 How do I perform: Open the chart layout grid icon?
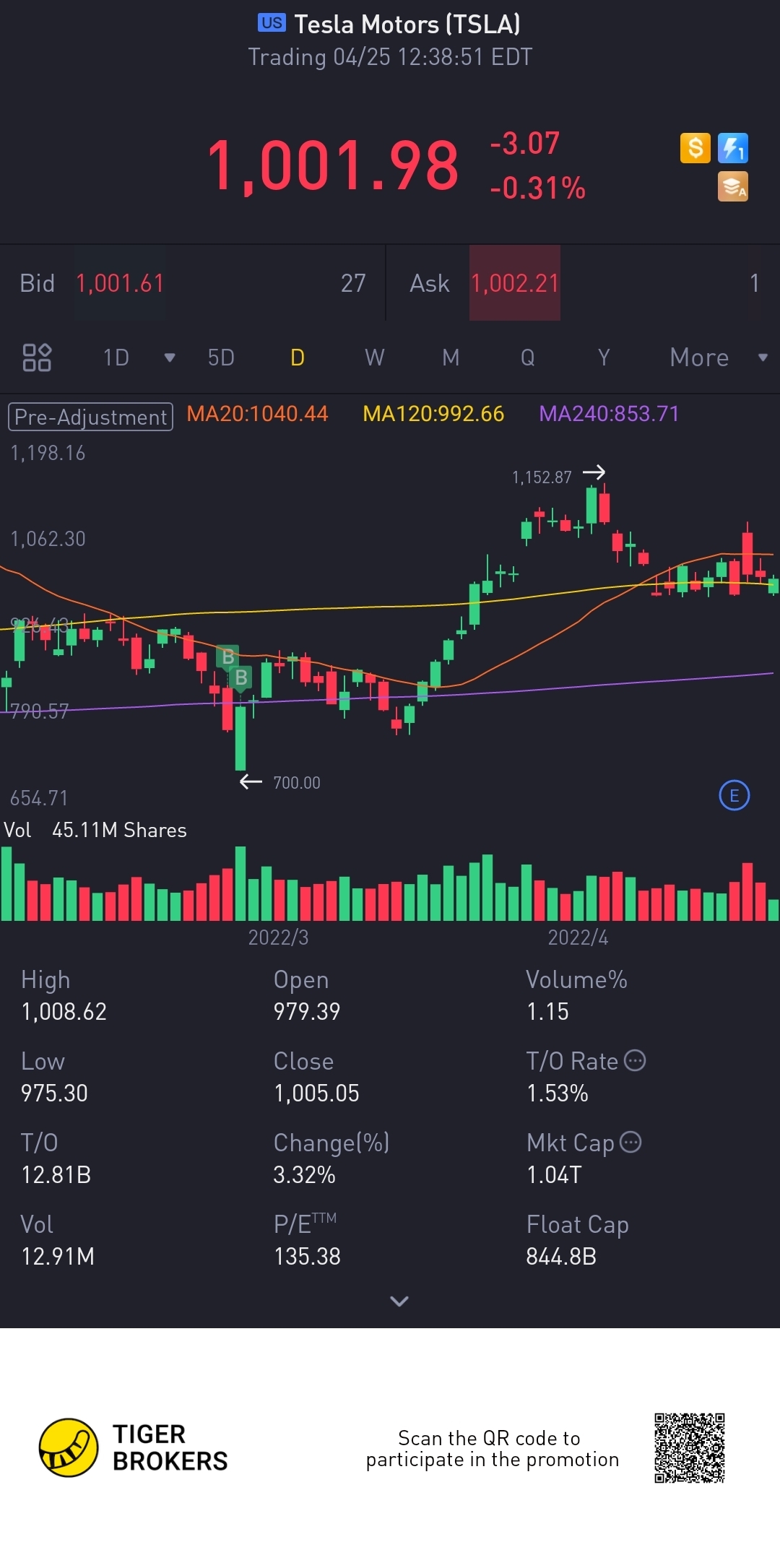click(37, 358)
